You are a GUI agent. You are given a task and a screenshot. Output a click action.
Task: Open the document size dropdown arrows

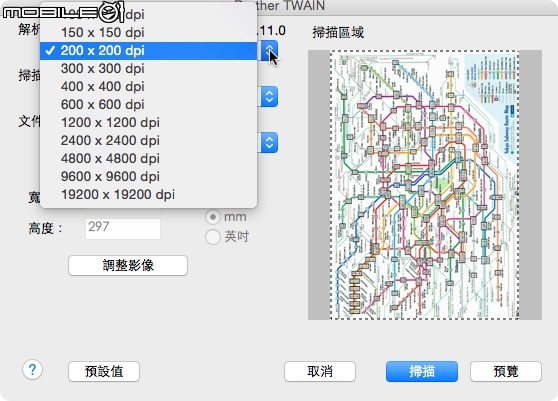tap(269, 143)
